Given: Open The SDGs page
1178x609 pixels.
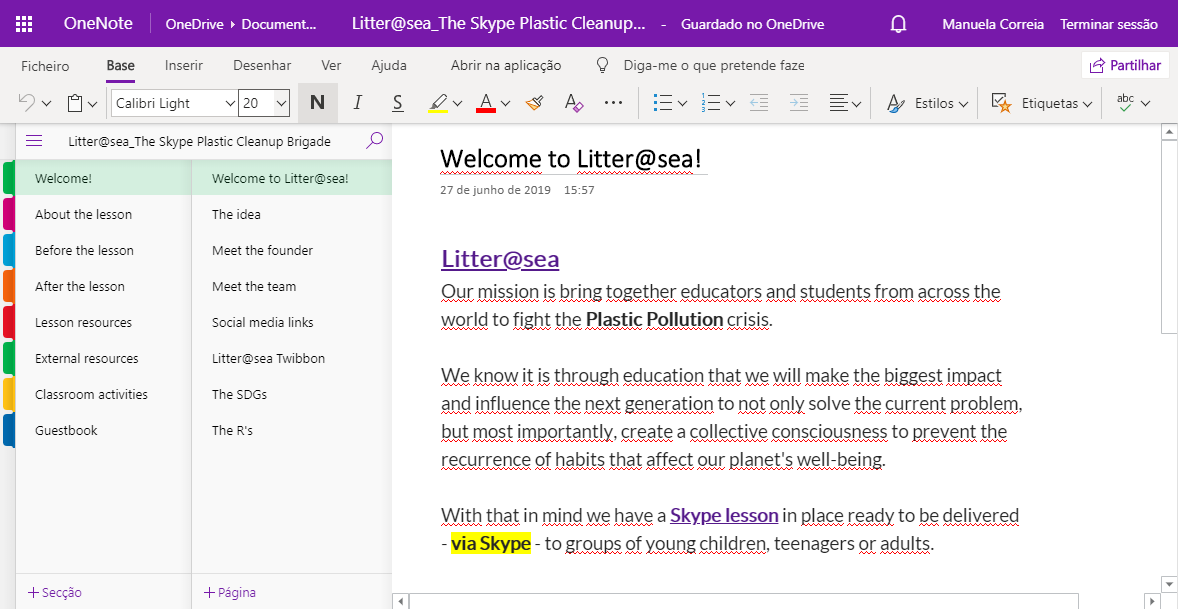Looking at the screenshot, I should pos(292,394).
